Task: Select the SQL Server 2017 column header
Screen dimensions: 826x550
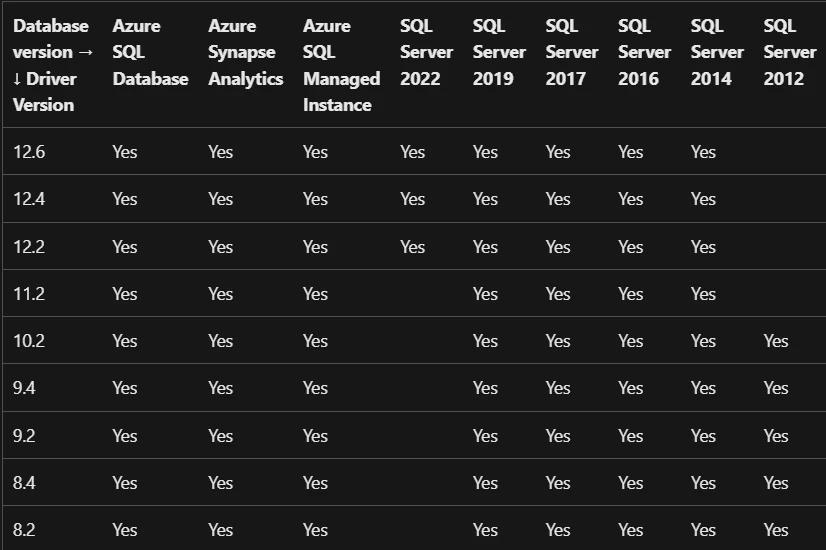Action: (572, 52)
